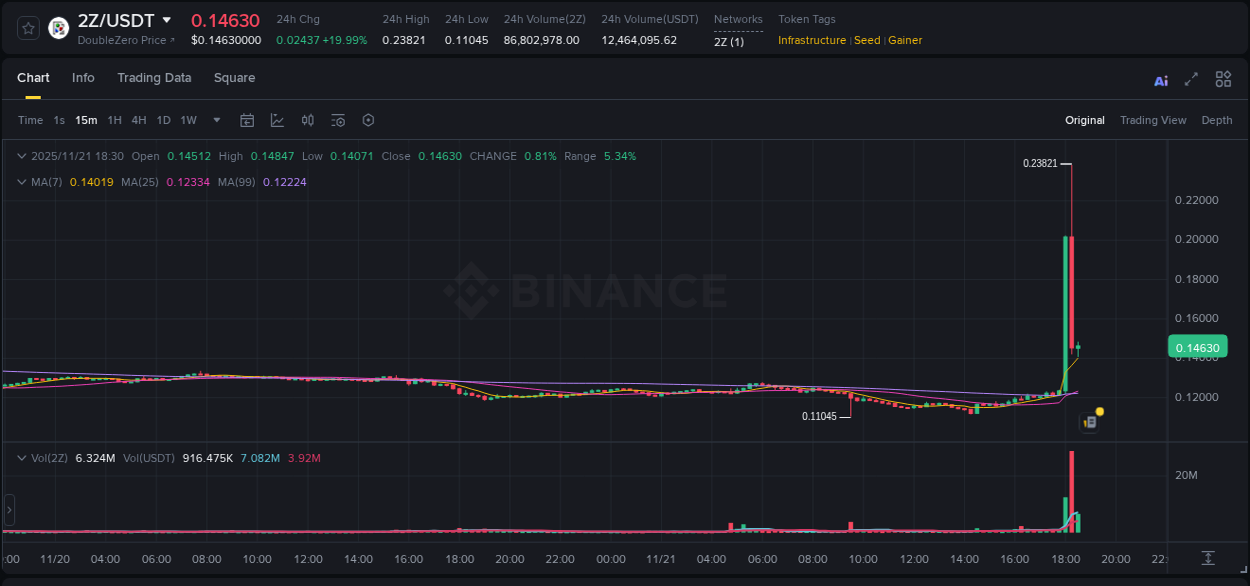Viewport: 1250px width, 586px height.
Task: Open the widgets grid icon
Action: pos(1223,79)
